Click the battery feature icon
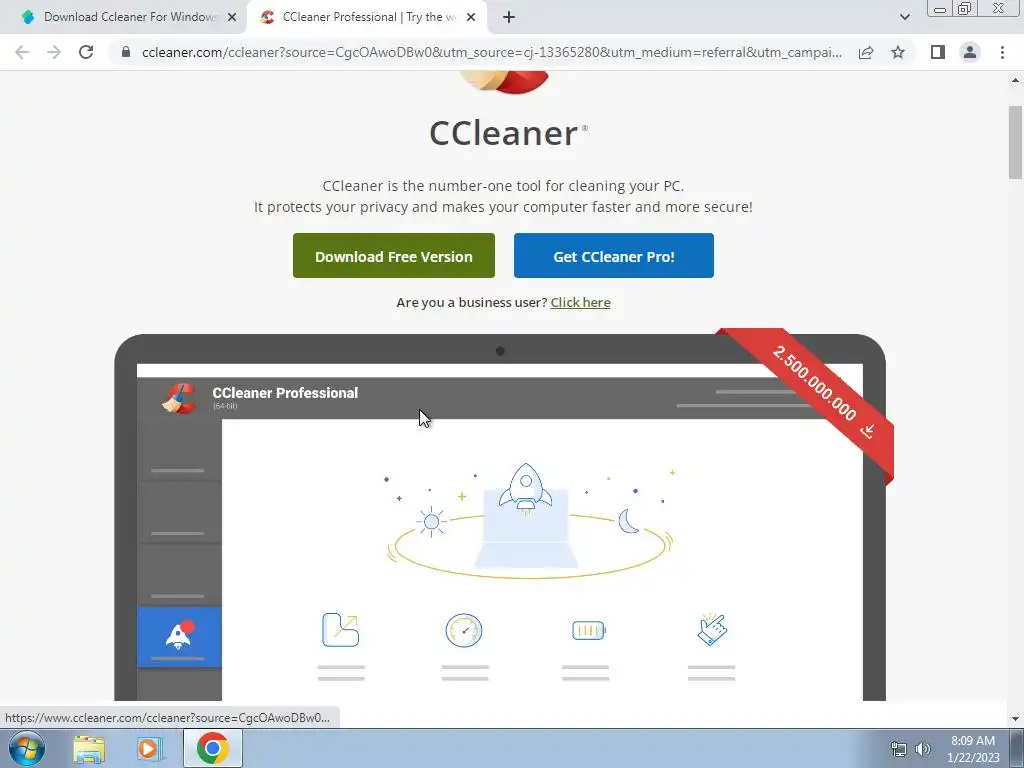Image resolution: width=1024 pixels, height=768 pixels. click(588, 630)
